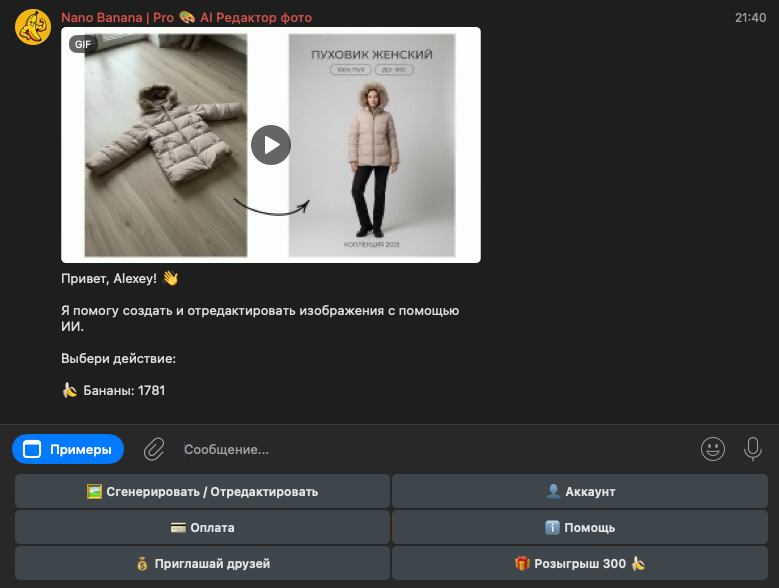Open the attachment paperclip menu
779x588 pixels.
(x=153, y=449)
